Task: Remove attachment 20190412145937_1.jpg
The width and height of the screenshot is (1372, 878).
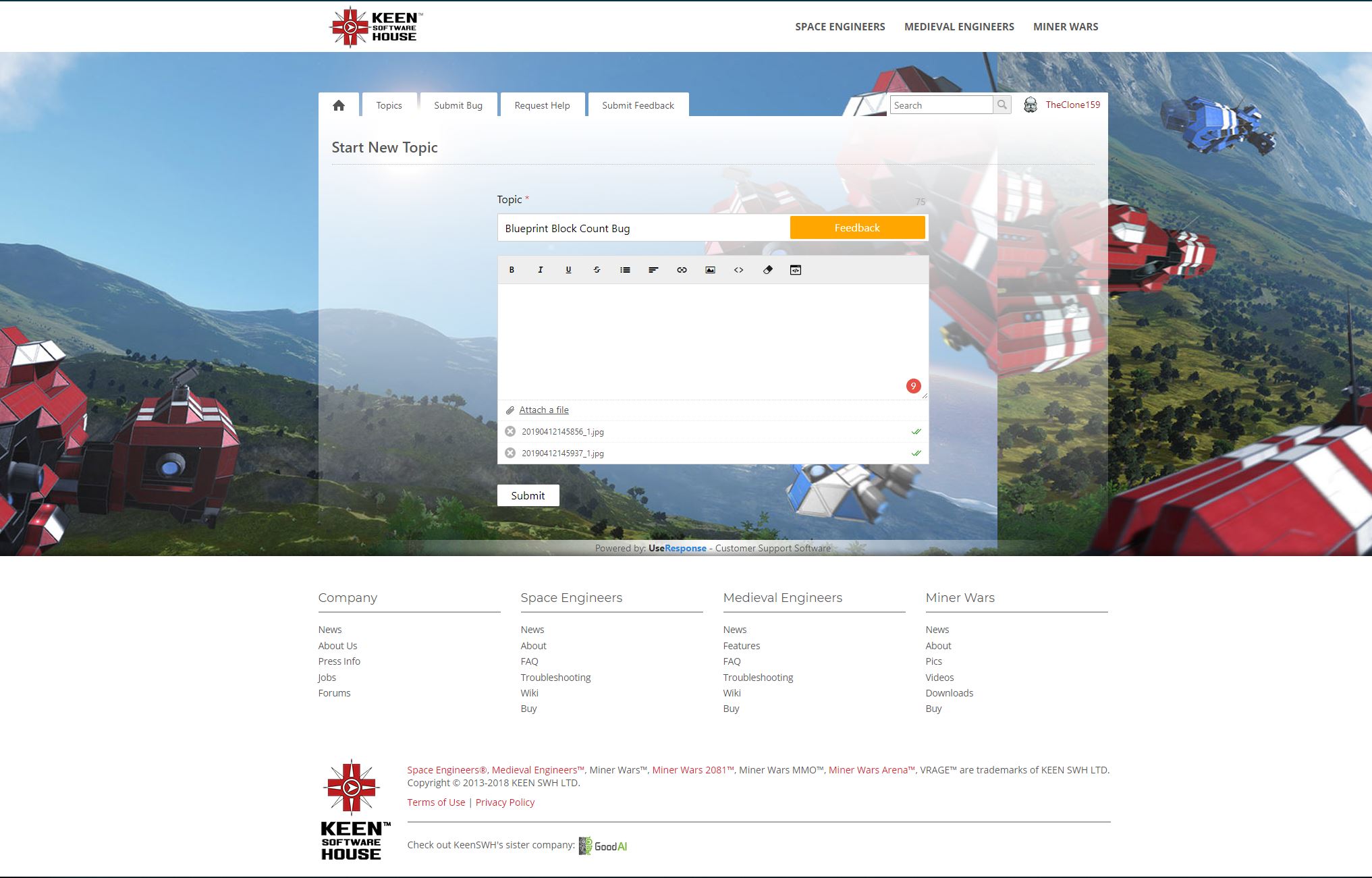Action: (510, 453)
